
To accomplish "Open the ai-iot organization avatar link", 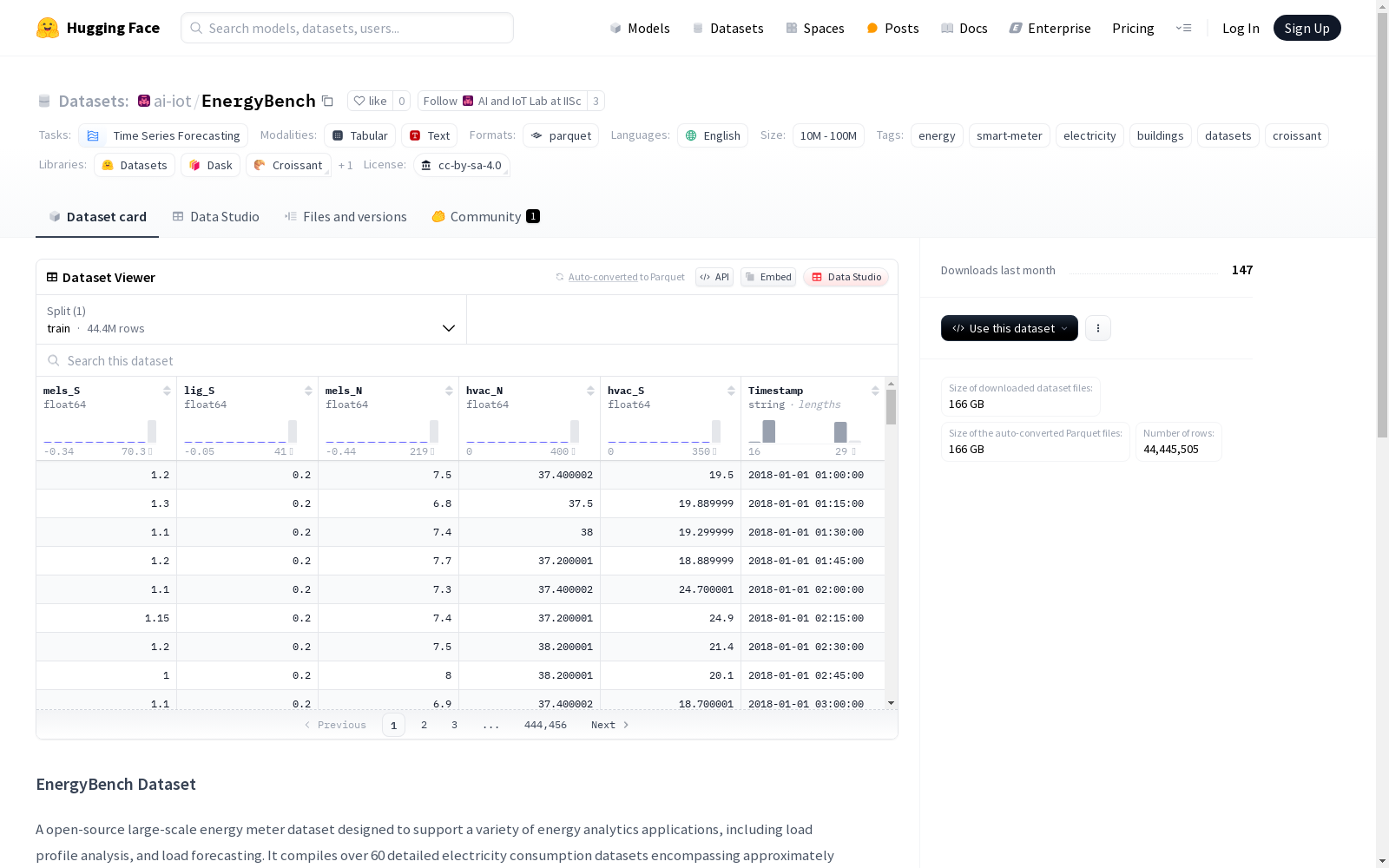I will click(144, 101).
